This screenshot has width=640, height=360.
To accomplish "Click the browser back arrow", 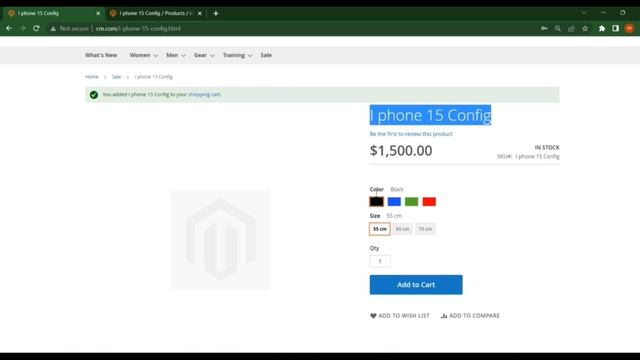I will point(9,29).
